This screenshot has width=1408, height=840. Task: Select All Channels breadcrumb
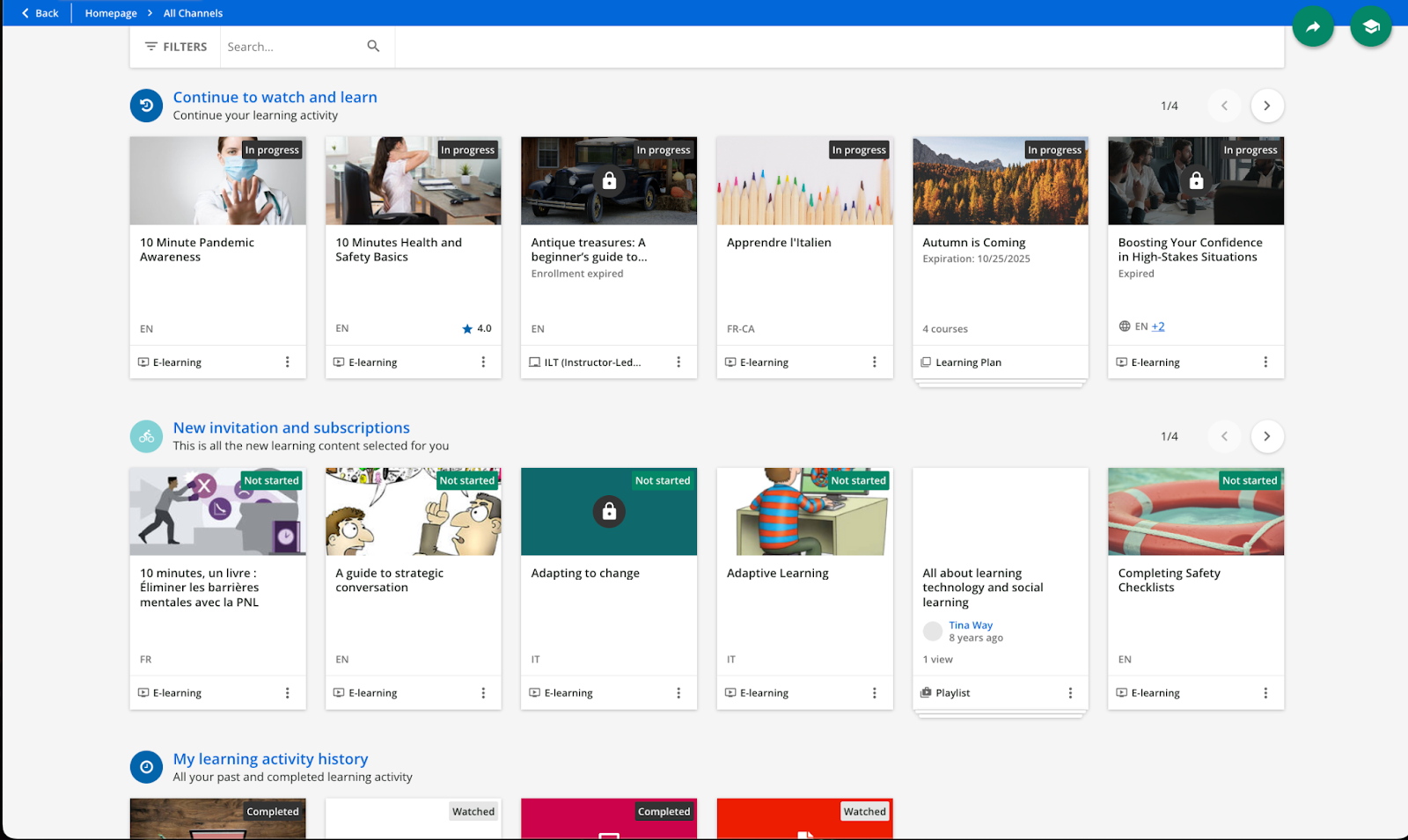tap(193, 13)
